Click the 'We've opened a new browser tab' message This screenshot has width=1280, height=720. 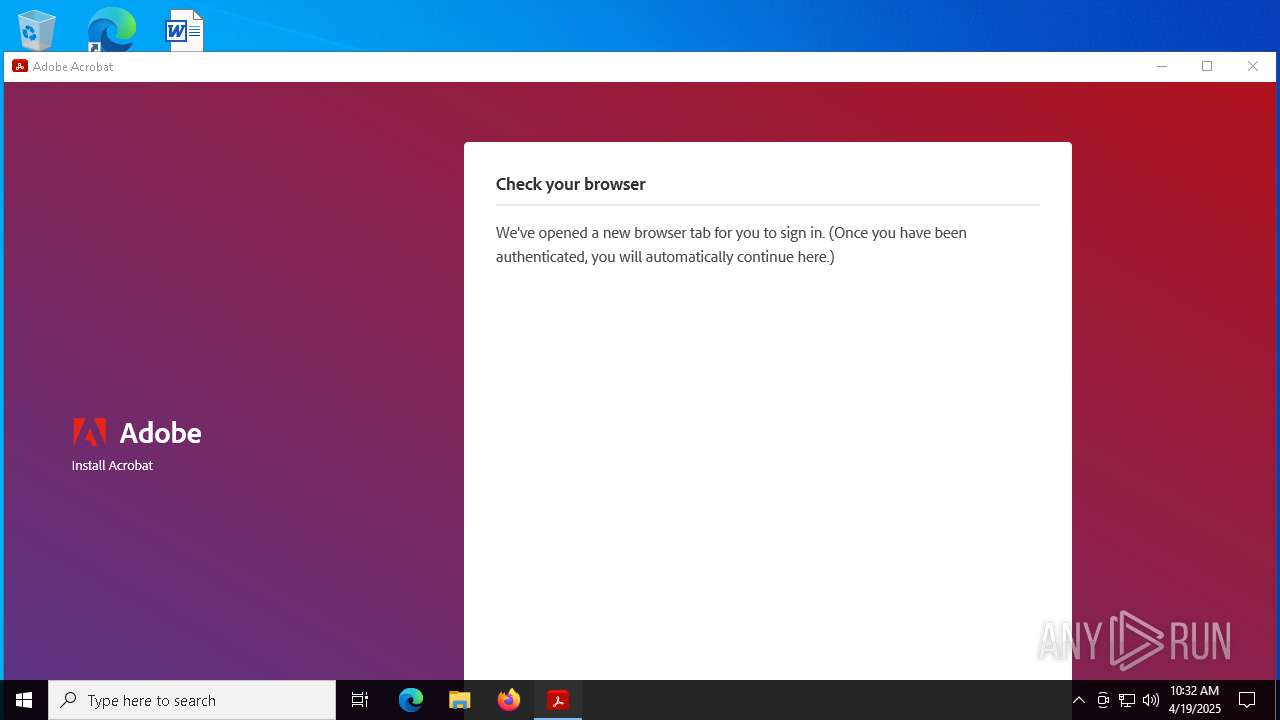tap(731, 245)
